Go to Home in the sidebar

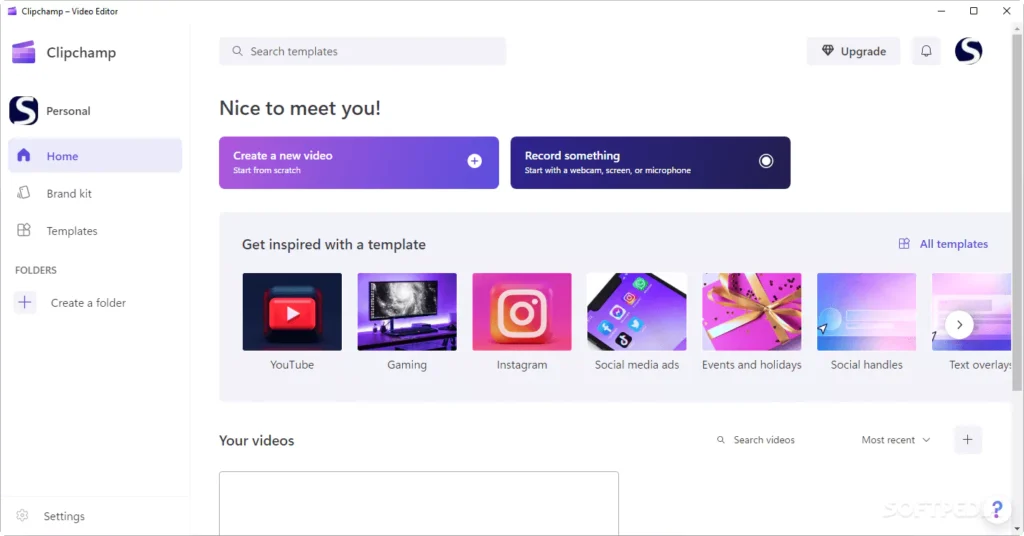click(95, 155)
